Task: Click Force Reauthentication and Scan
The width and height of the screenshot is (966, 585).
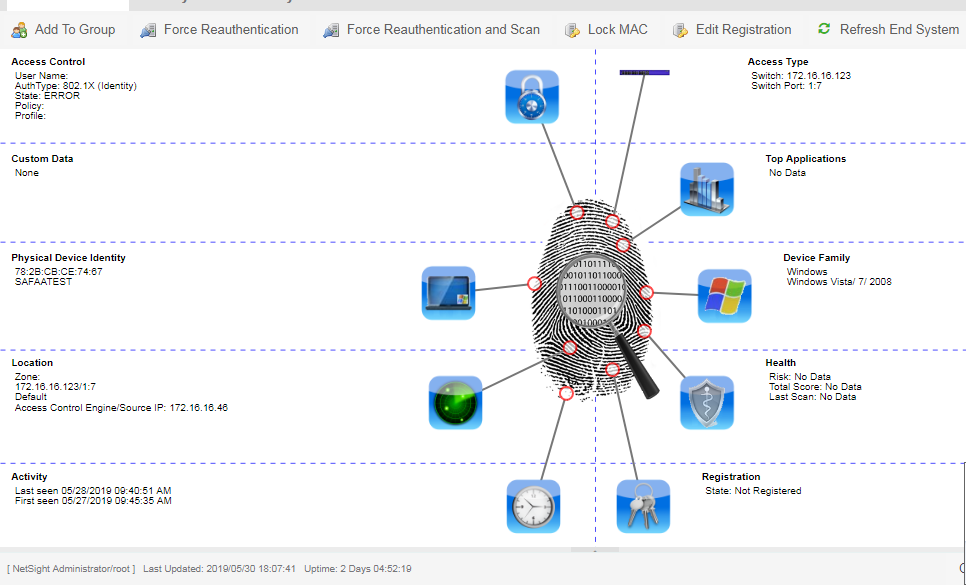Action: (x=431, y=30)
